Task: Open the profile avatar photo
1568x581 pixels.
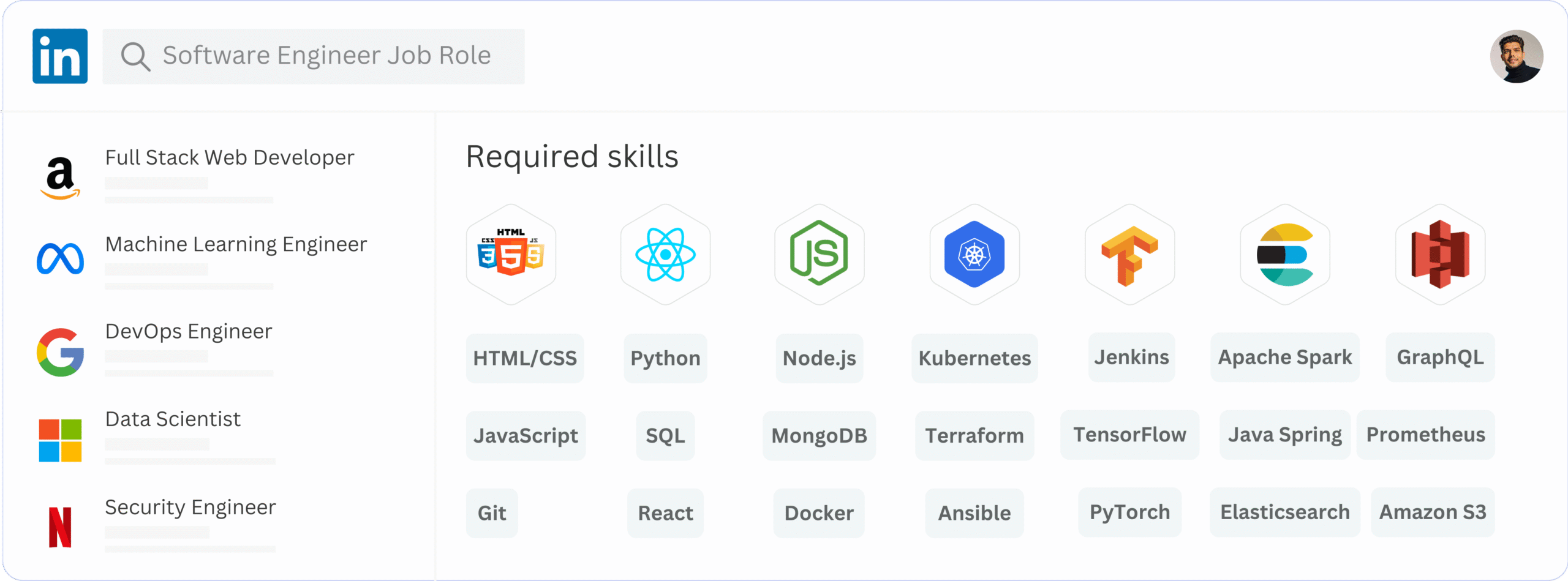Action: pos(1517,57)
